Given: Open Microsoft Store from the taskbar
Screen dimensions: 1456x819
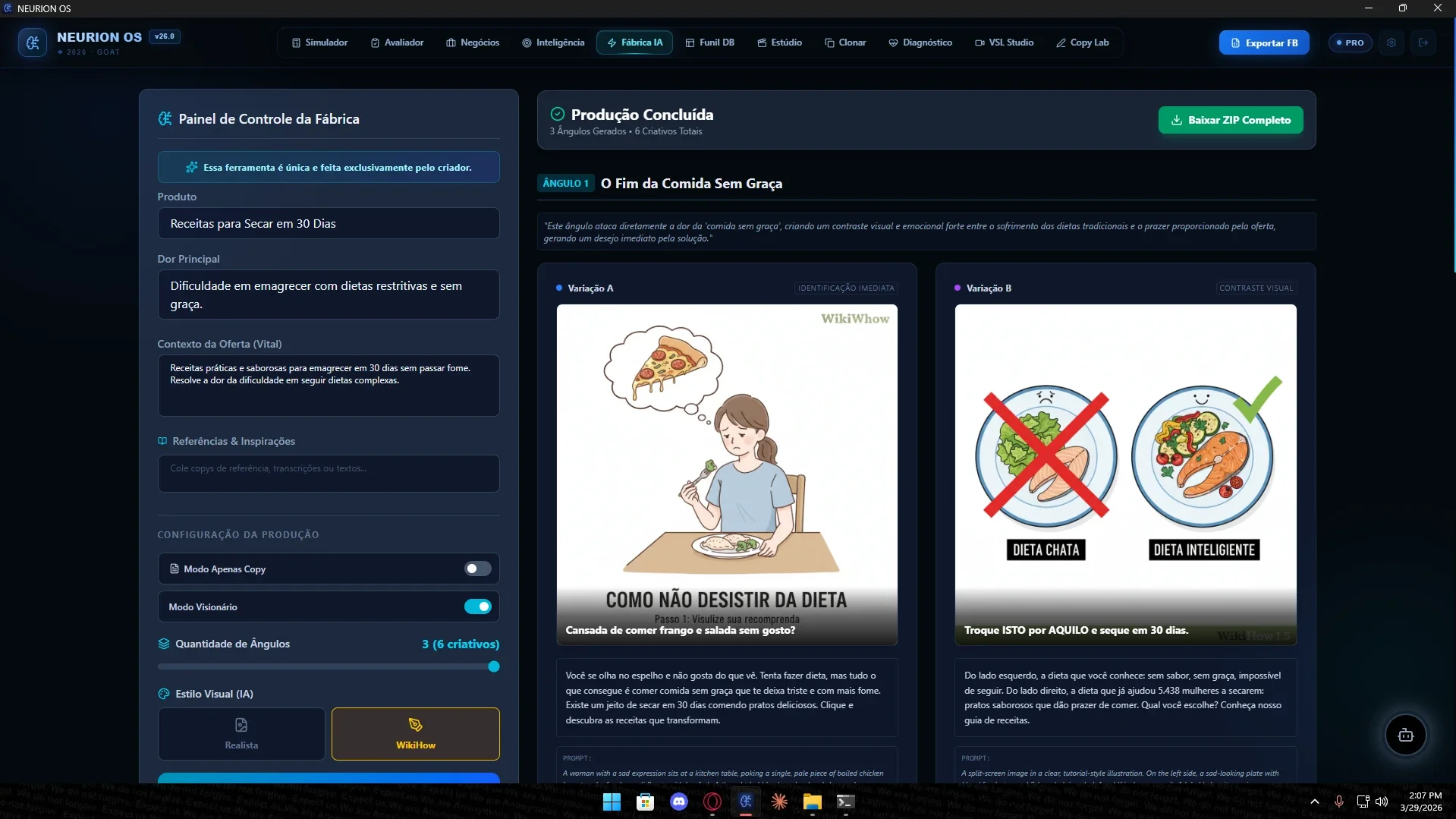Looking at the screenshot, I should click(645, 802).
